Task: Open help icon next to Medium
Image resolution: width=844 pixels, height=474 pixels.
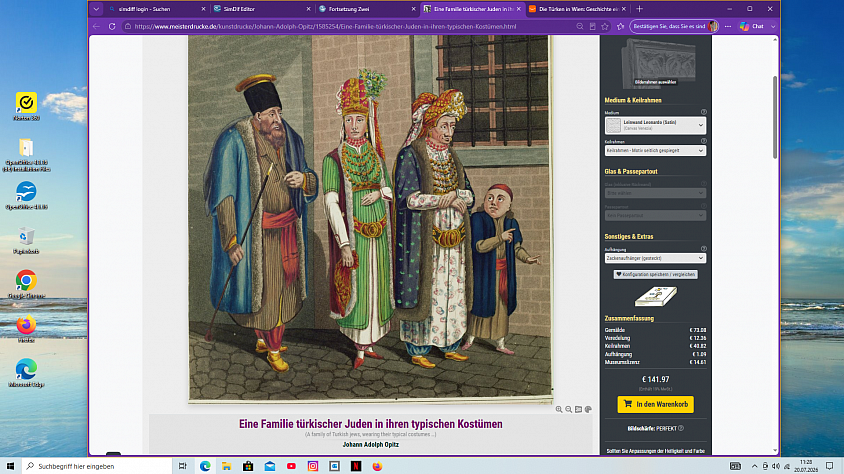Action: click(x=703, y=112)
